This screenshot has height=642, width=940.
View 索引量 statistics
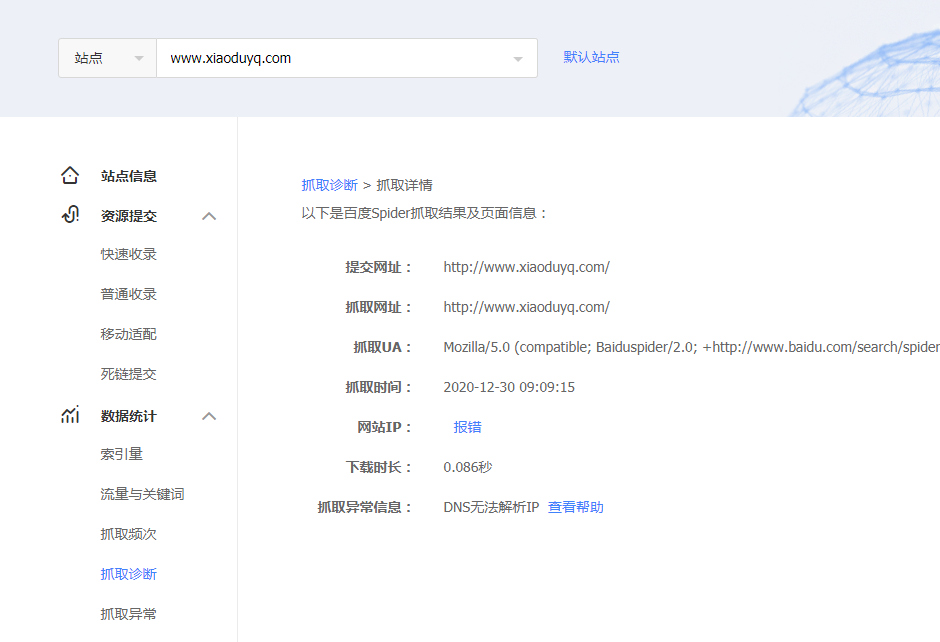click(122, 453)
